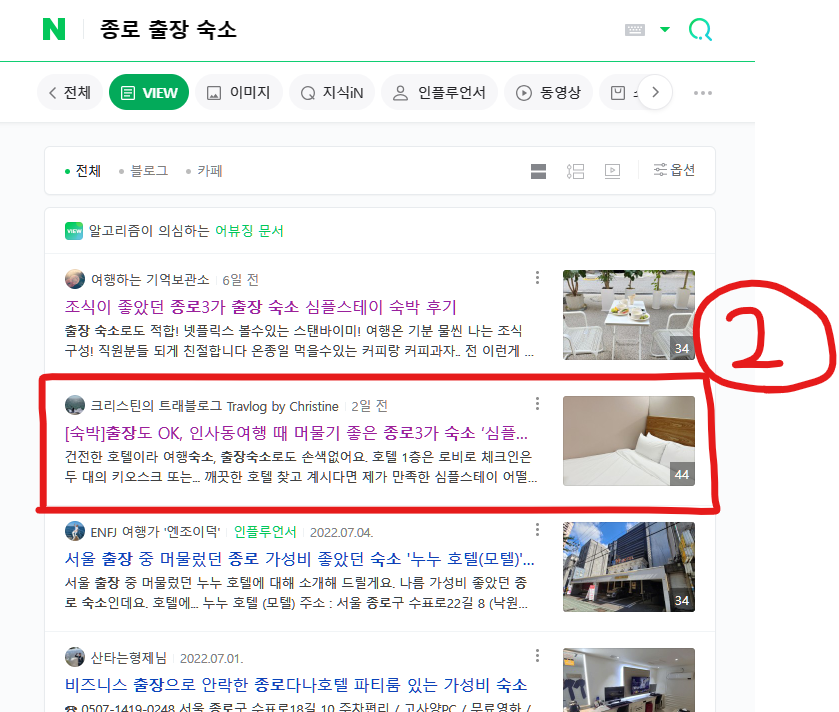Viewport: 839px width, 712px height.
Task: Open post '[숙박]출장도 OK, 인사동여행'
Action: point(296,433)
